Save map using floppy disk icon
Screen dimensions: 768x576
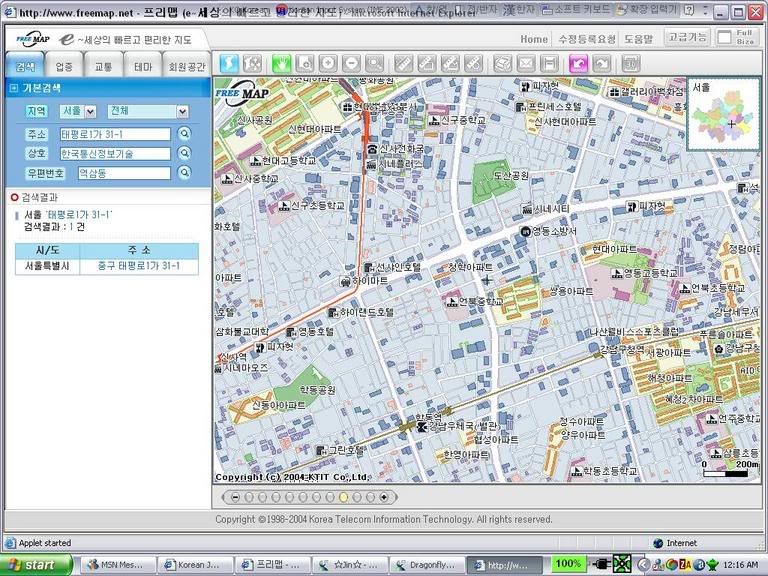[x=549, y=63]
